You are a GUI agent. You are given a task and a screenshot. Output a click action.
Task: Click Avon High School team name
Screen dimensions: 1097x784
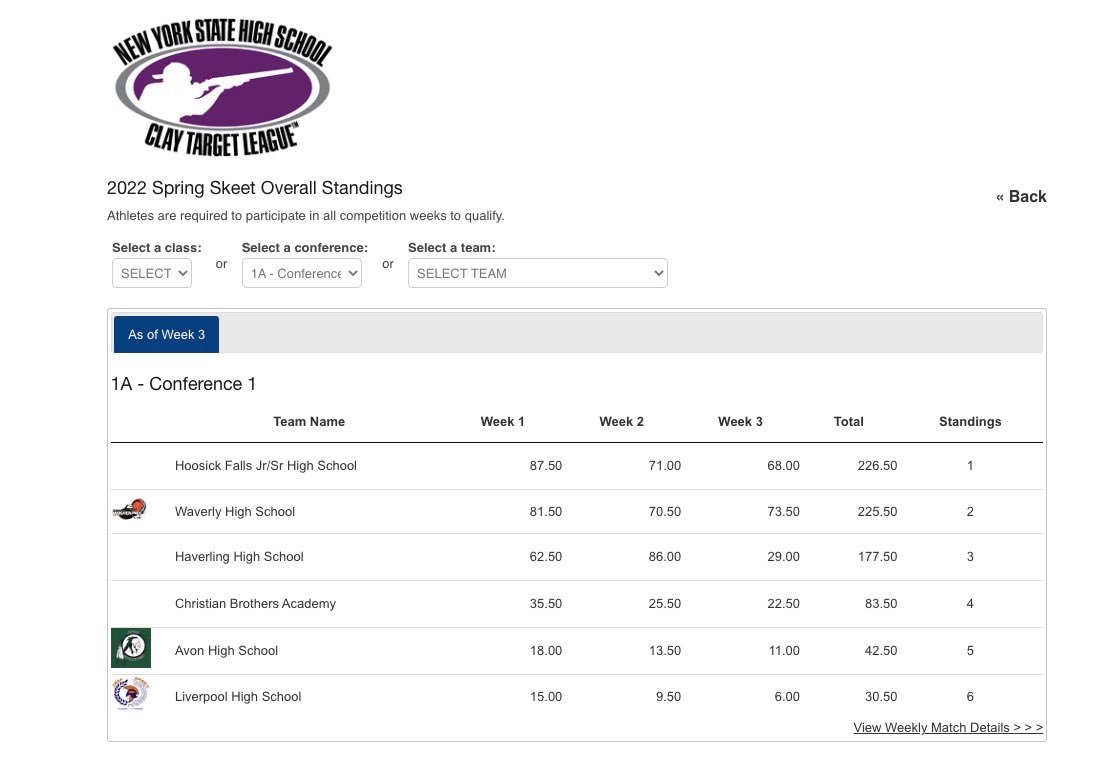pos(227,650)
